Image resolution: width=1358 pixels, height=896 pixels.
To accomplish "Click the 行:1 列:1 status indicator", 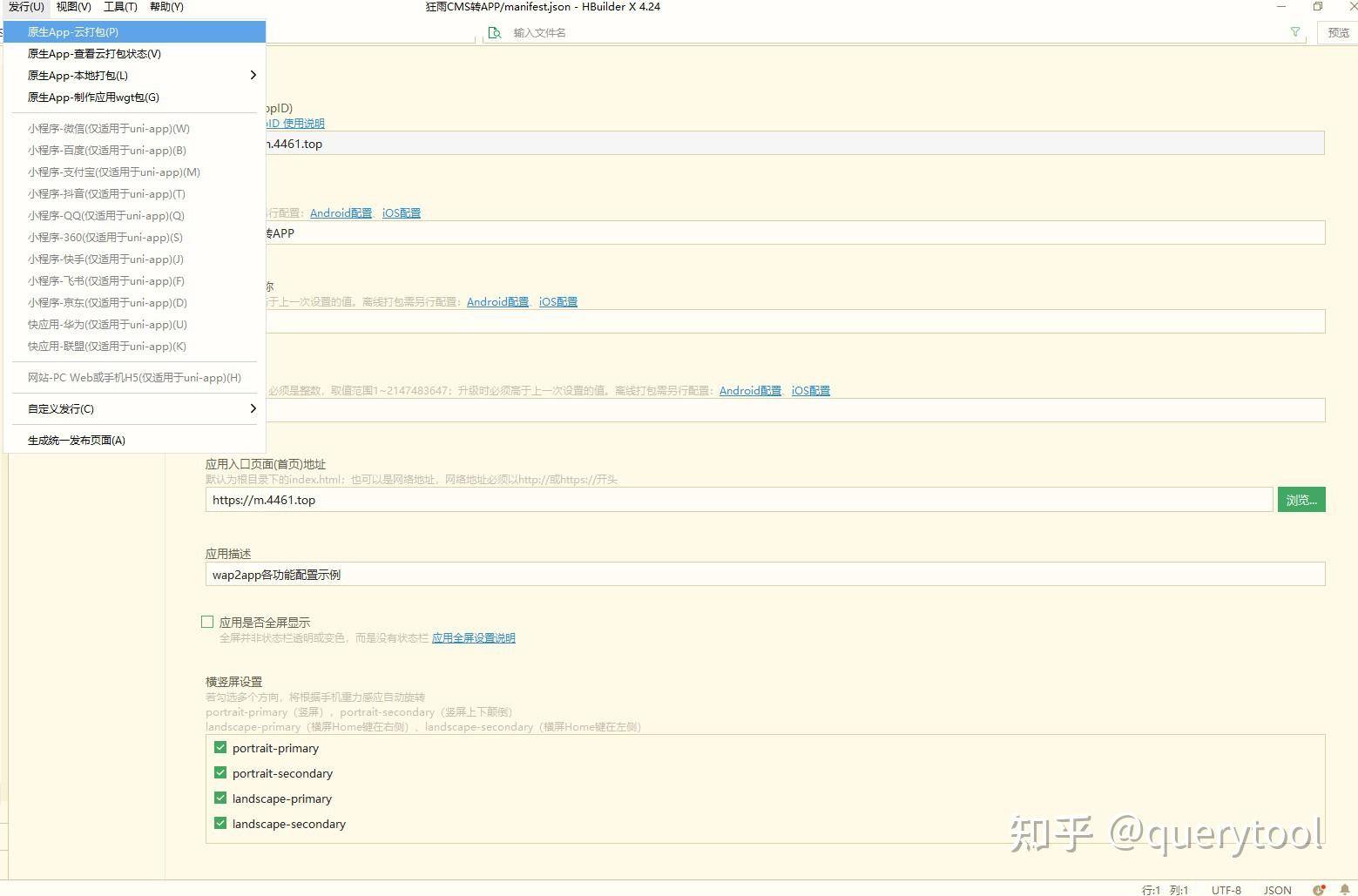I will (1165, 890).
